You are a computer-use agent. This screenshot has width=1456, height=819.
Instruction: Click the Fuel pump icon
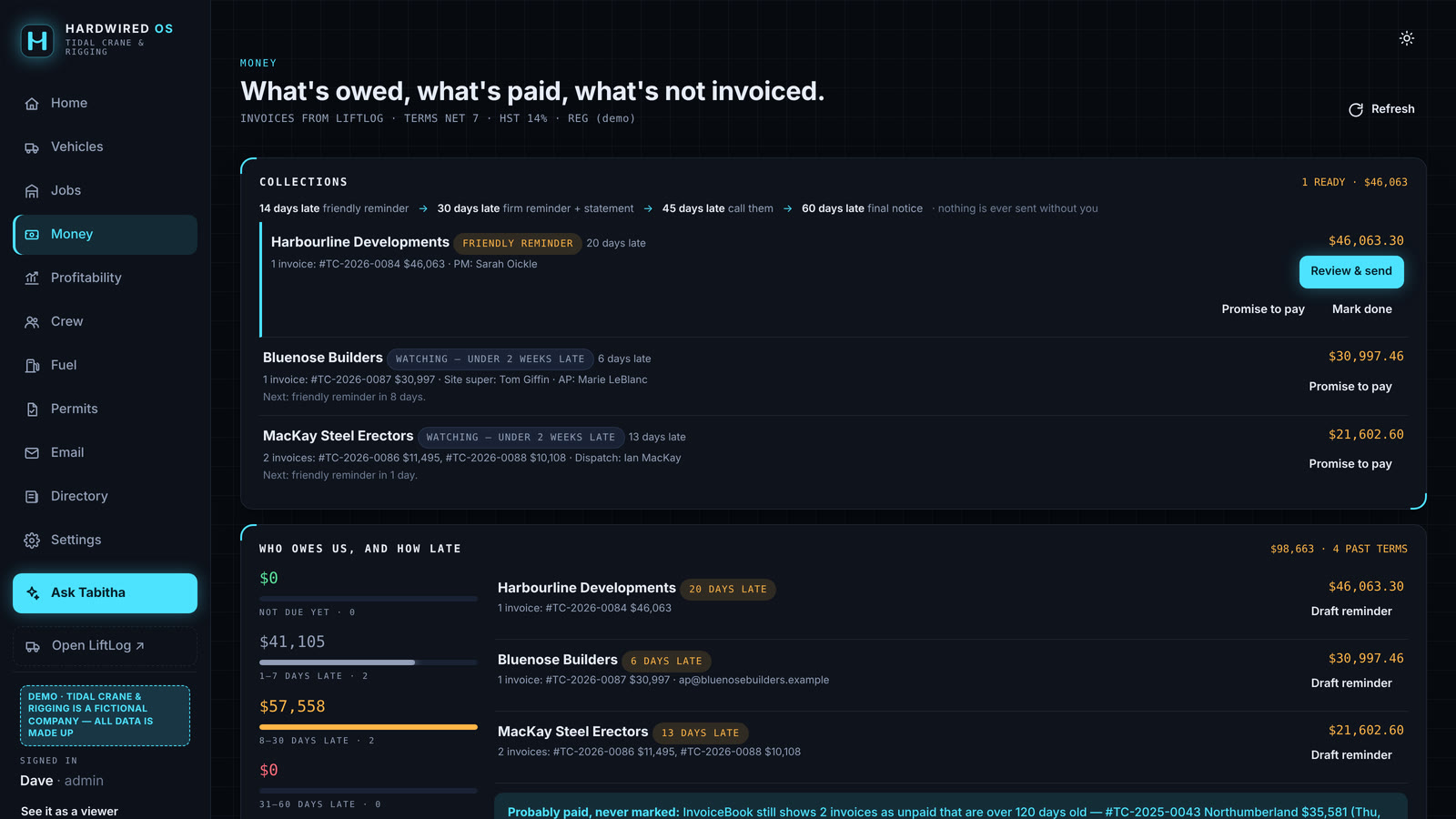[x=32, y=366]
